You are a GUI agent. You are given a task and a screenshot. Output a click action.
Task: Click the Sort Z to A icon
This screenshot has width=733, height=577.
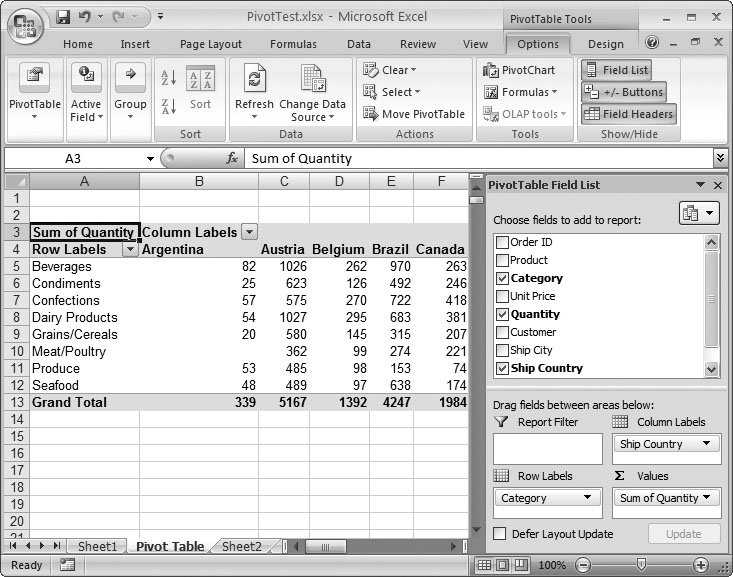click(x=168, y=105)
